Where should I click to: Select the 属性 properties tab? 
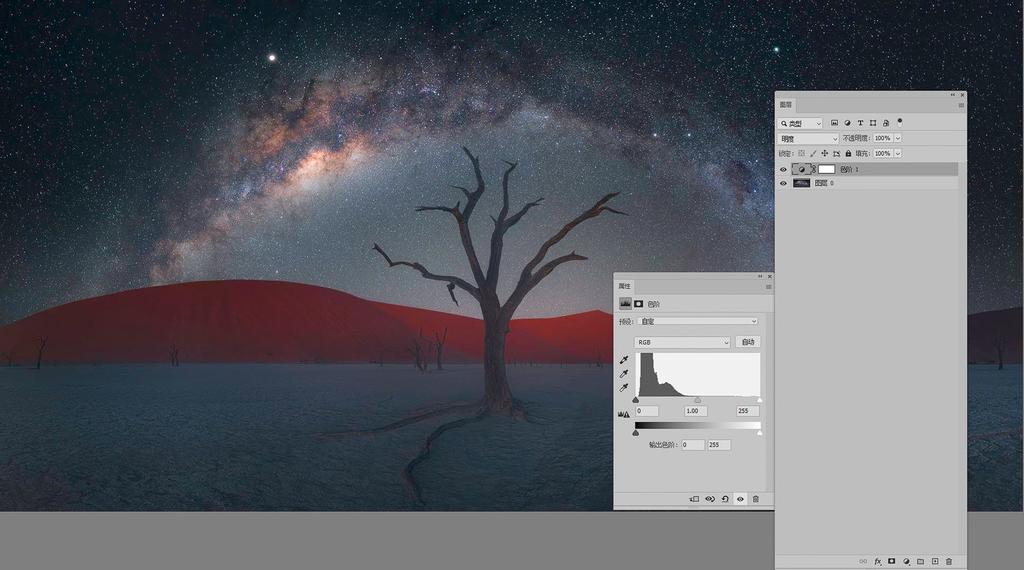click(624, 287)
